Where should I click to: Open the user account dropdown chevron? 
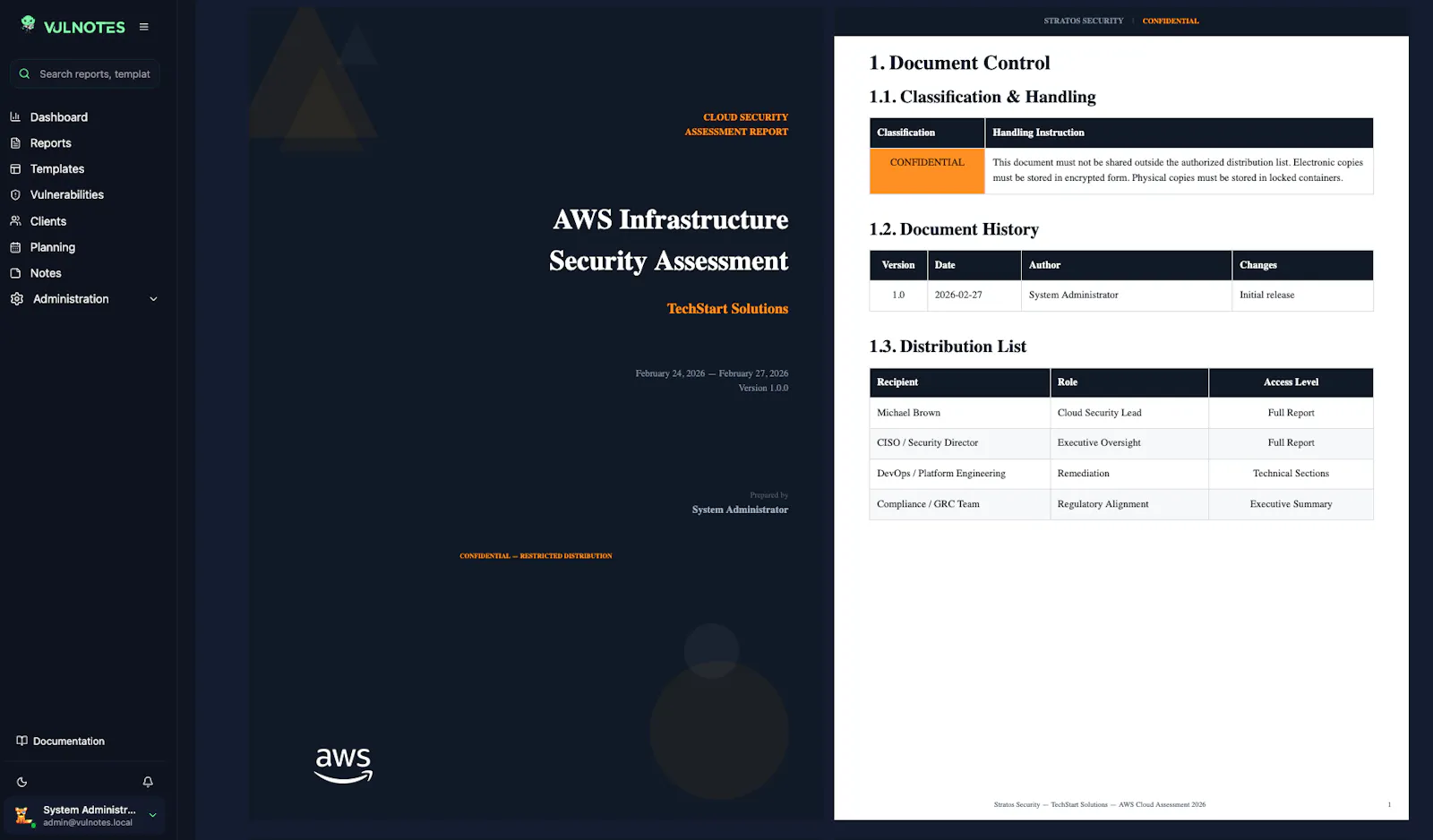(152, 815)
